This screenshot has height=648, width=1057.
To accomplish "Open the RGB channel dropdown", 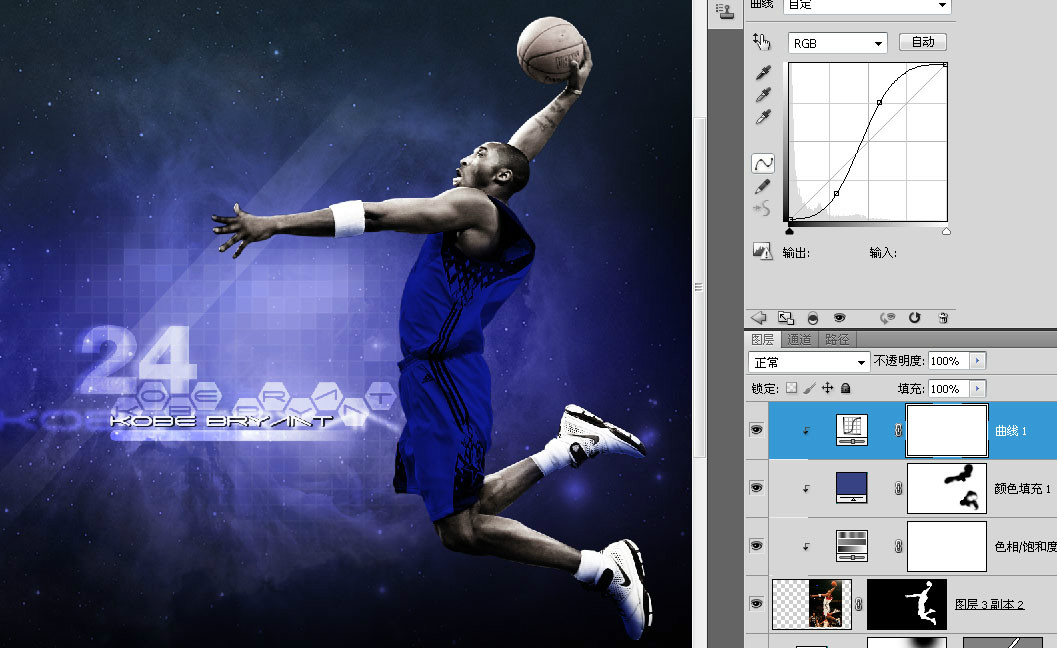I will point(837,43).
